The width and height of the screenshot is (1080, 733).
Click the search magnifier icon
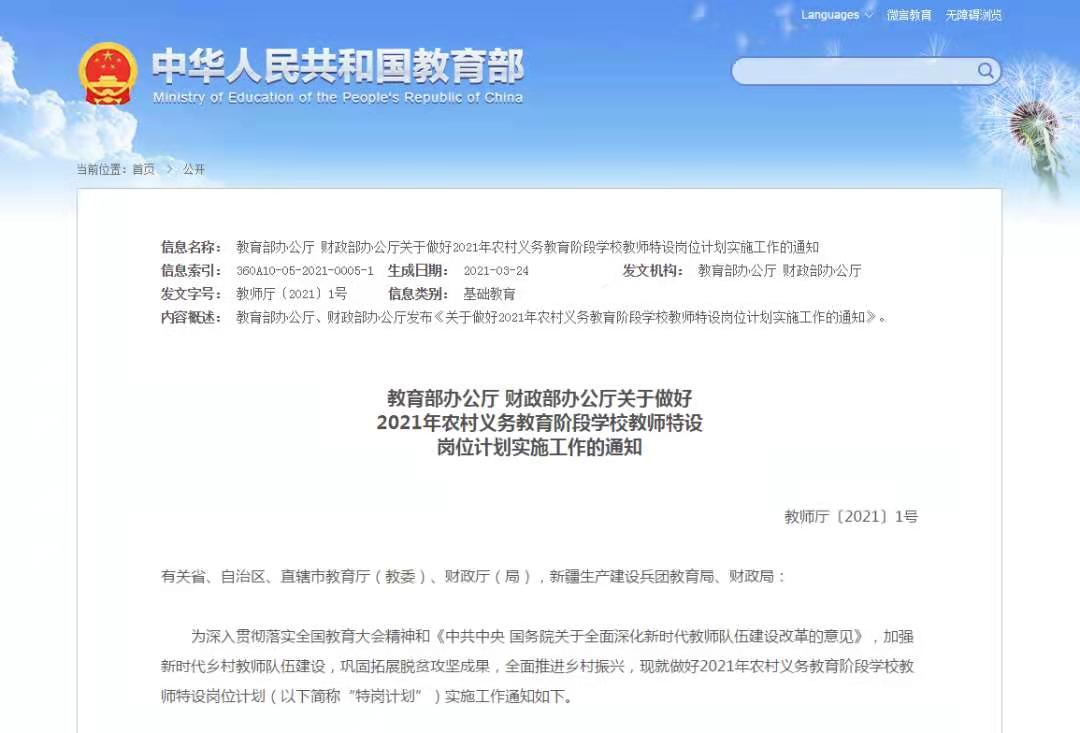pos(986,70)
